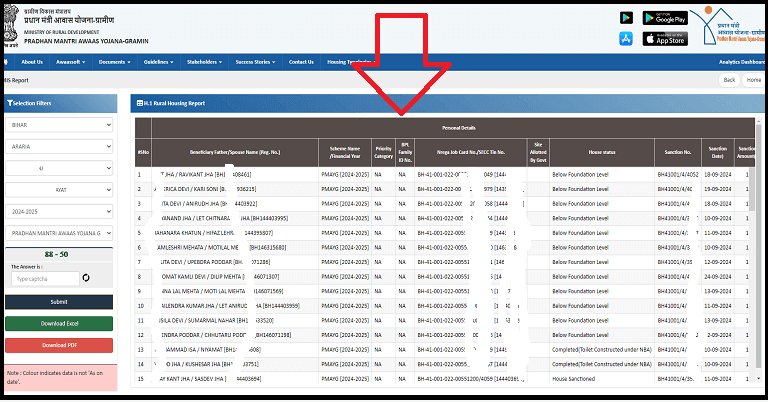Screen dimensions: 768x402
Task: Click the Priority Category column header
Action: point(384,152)
